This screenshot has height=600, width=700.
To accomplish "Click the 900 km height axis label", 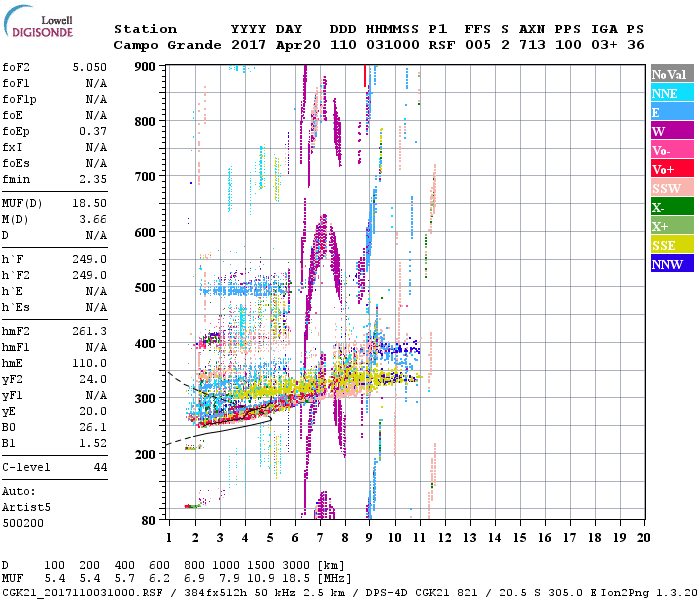I will (x=145, y=67).
